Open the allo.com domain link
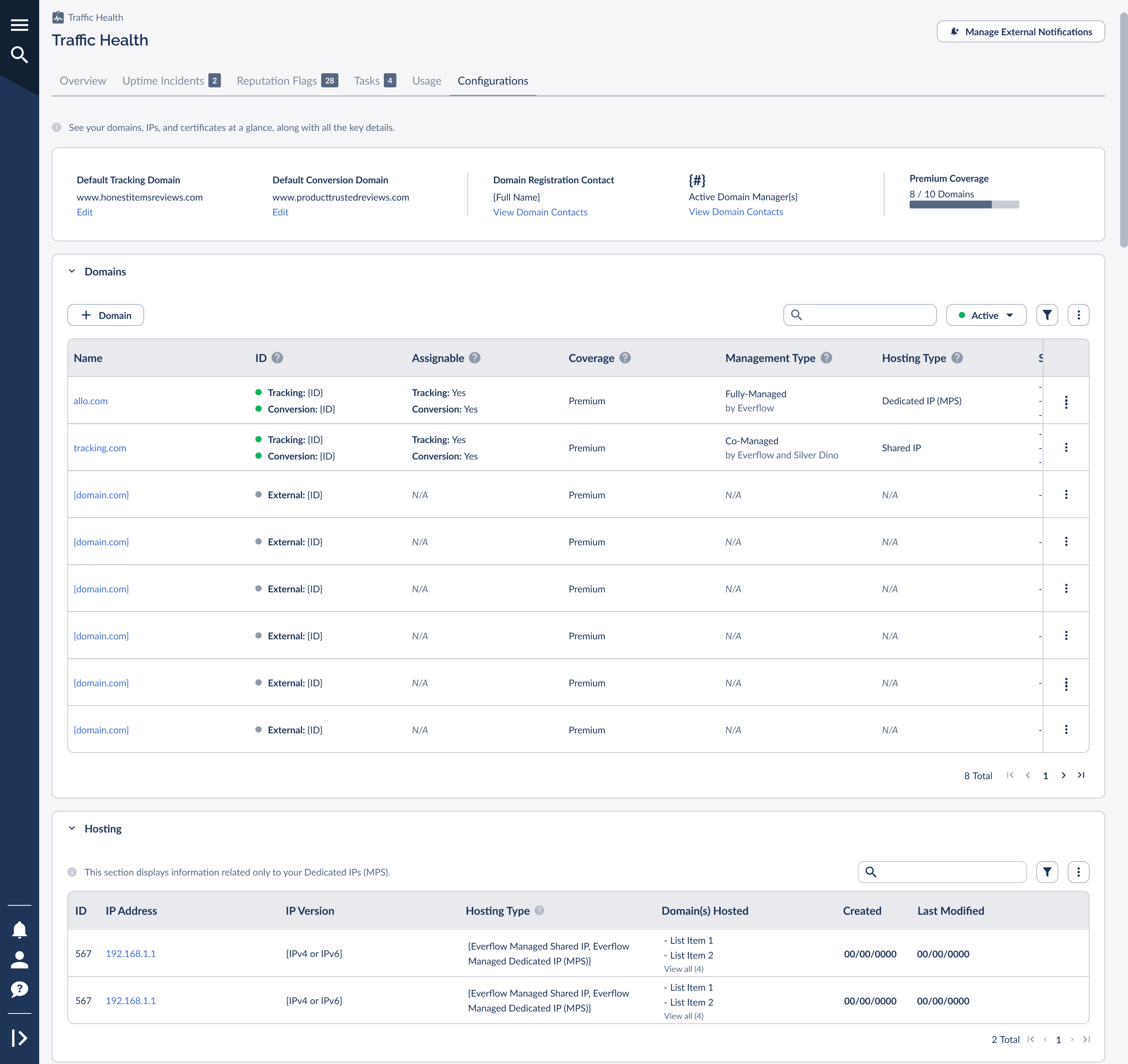The height and width of the screenshot is (1064, 1128). (90, 401)
